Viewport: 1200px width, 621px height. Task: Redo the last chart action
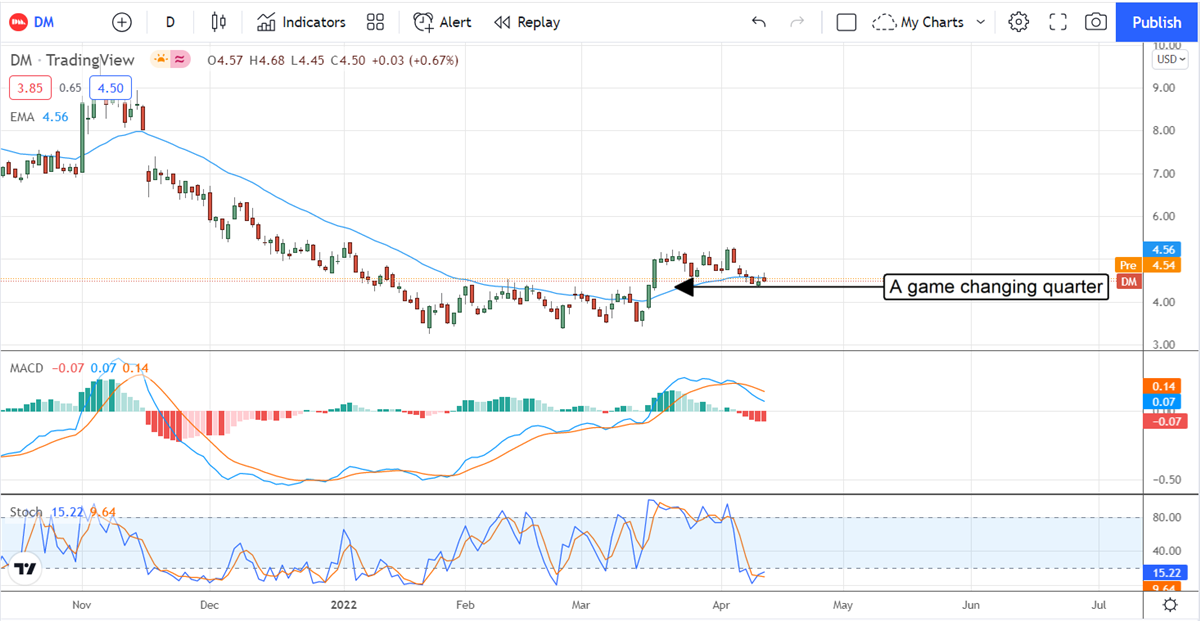point(797,22)
